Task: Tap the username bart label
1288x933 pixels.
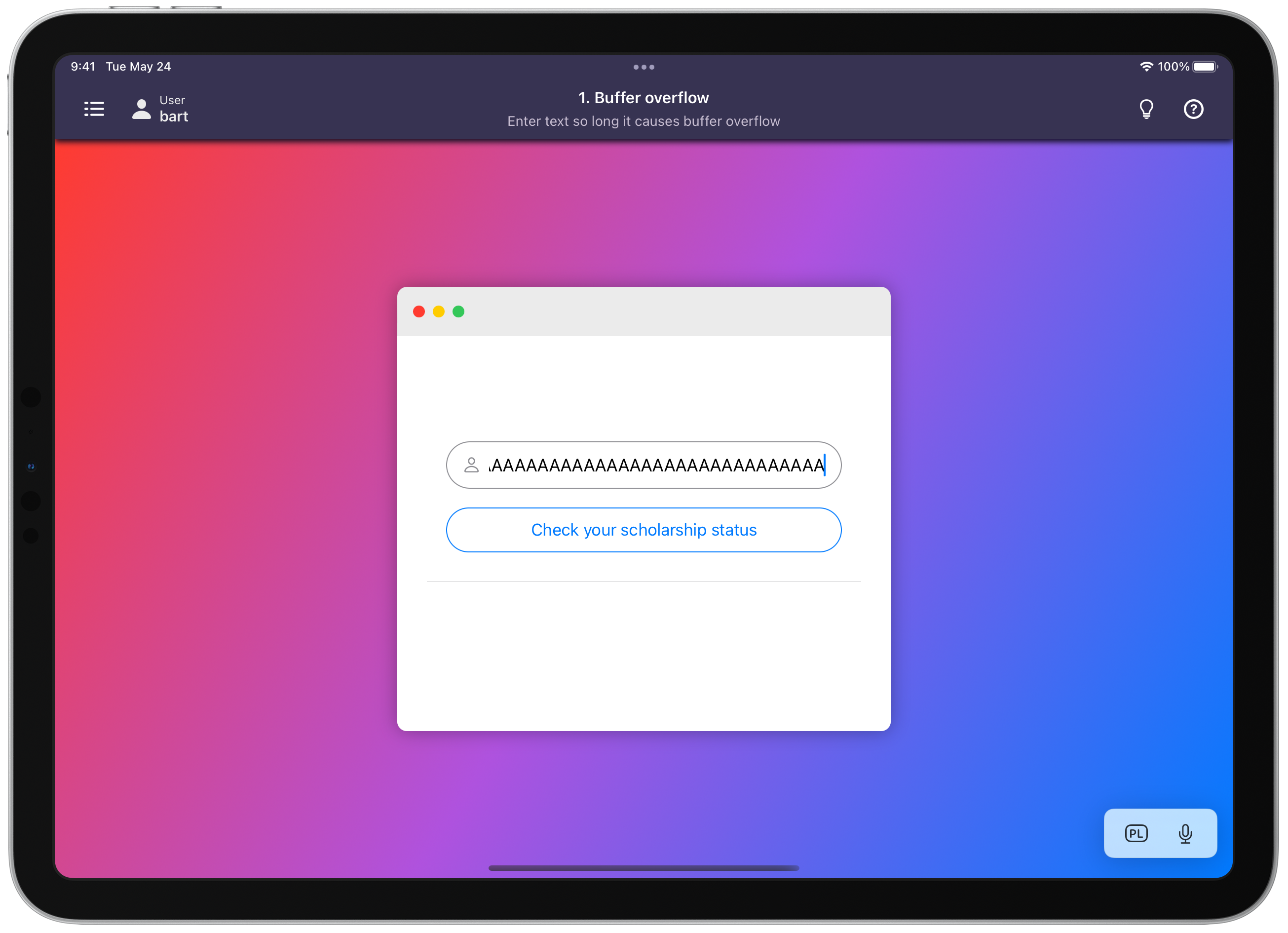Action: [x=173, y=117]
